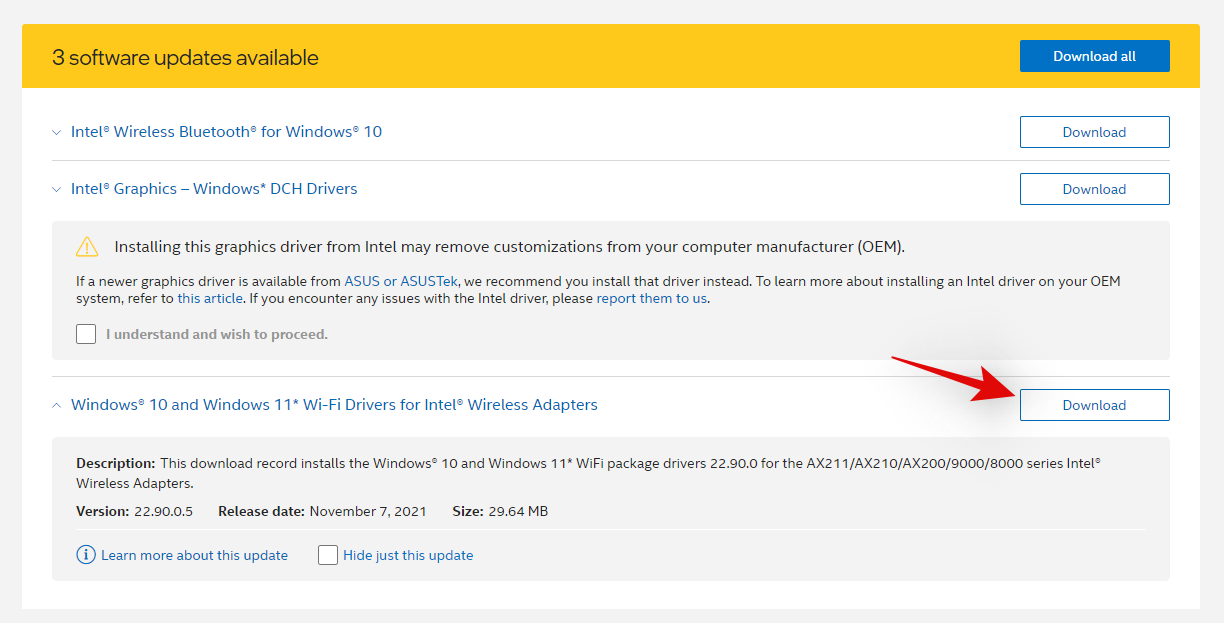Expand the Intel Wireless Bluetooth entry
Viewport: 1224px width, 623px height.
coord(57,131)
